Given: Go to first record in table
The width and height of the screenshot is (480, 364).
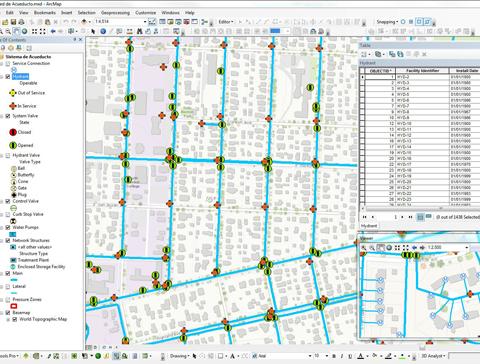Looking at the screenshot, I should point(365,217).
